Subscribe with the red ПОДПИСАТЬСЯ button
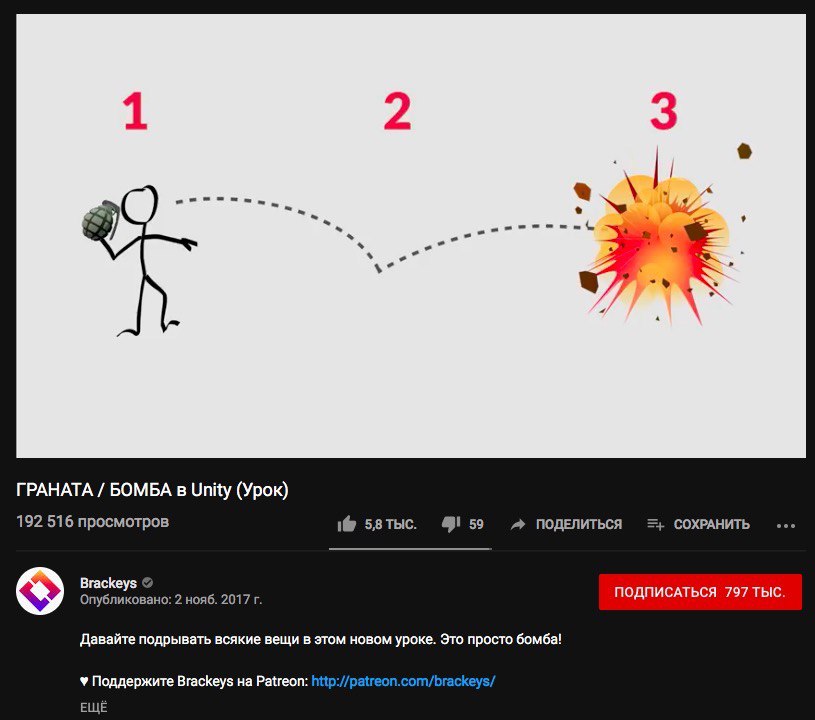This screenshot has height=720, width=815. click(x=700, y=592)
